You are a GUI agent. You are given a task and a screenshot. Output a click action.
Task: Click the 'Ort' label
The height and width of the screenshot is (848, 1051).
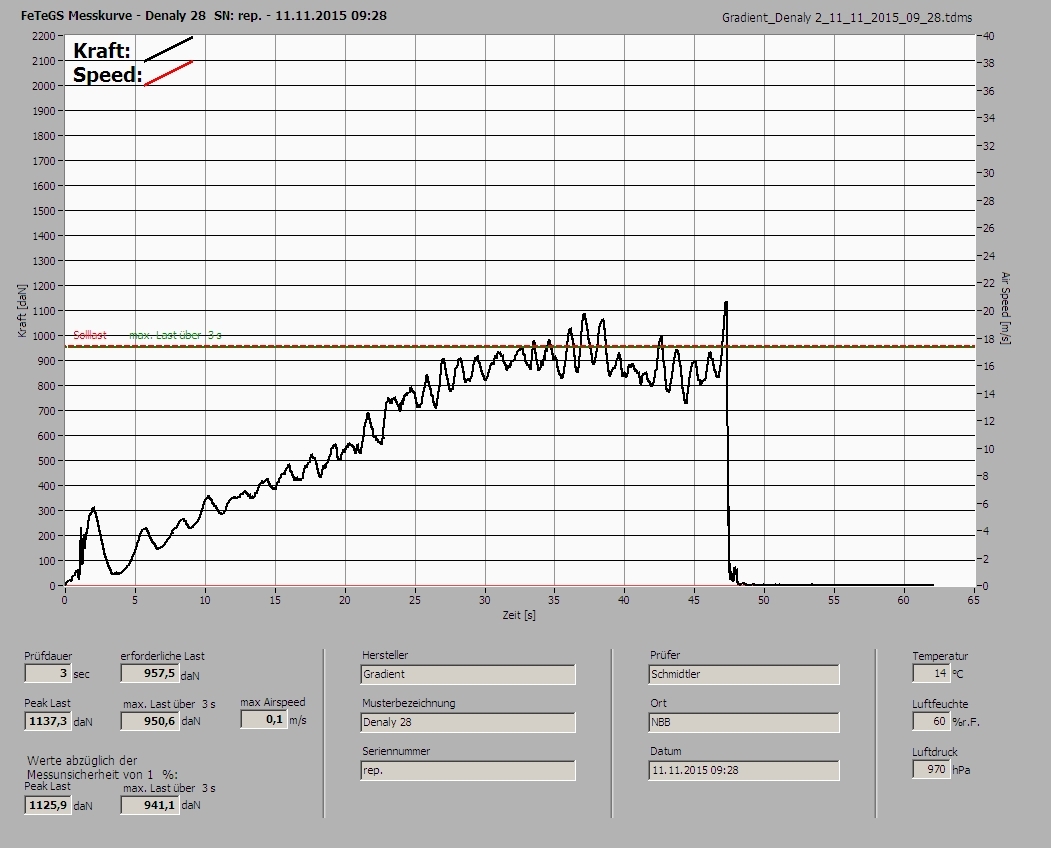click(x=658, y=703)
